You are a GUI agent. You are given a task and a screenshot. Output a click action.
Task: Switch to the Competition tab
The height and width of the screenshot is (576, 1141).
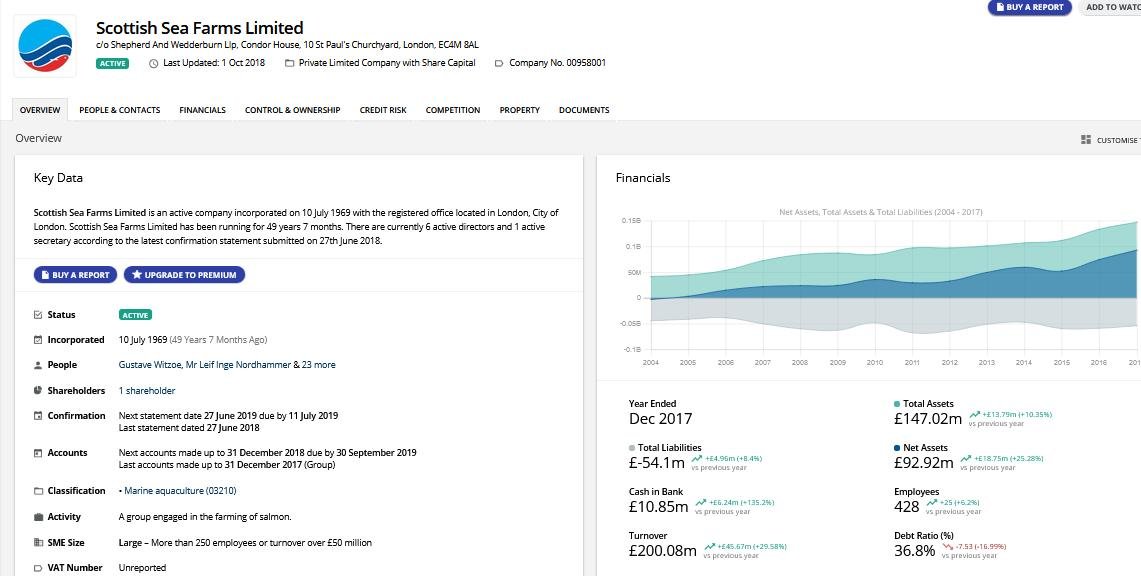point(452,110)
